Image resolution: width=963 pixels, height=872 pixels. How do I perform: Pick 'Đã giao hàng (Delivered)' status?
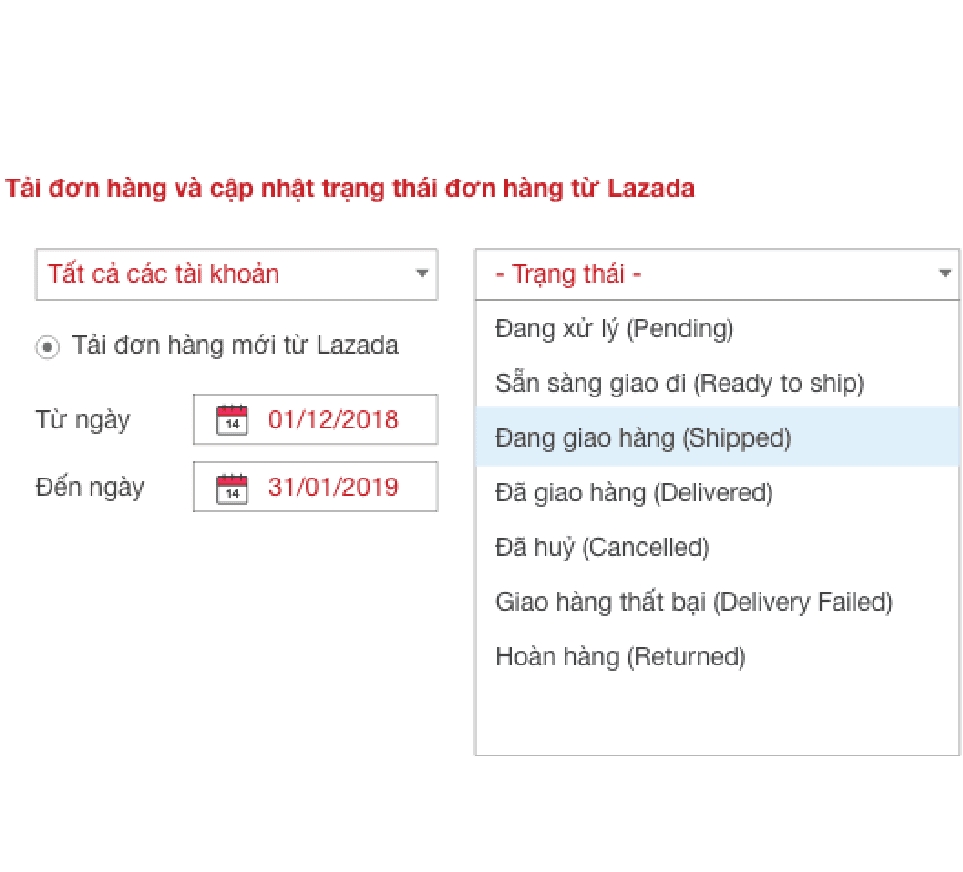tap(634, 492)
